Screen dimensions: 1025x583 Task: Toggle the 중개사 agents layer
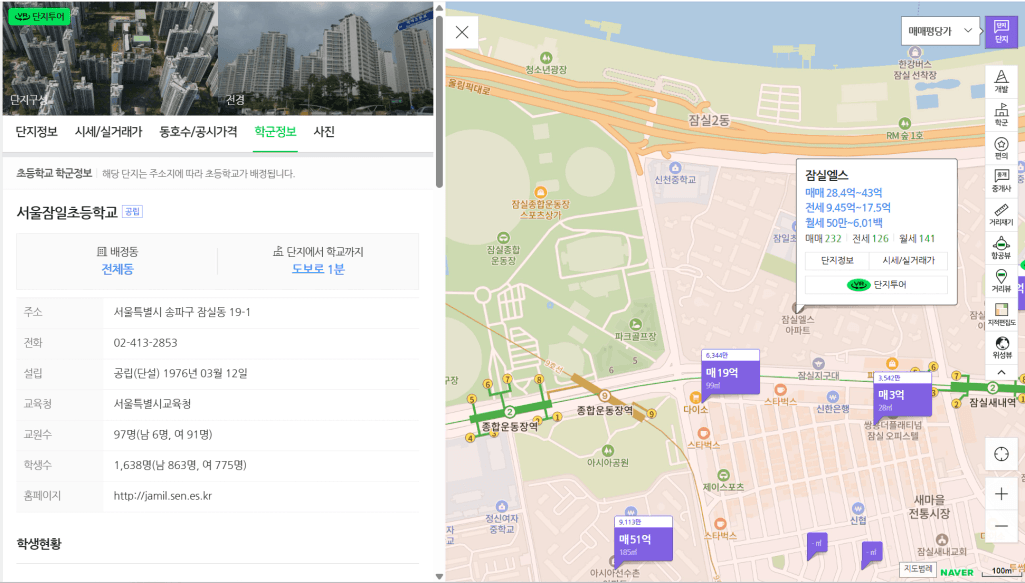(1001, 181)
